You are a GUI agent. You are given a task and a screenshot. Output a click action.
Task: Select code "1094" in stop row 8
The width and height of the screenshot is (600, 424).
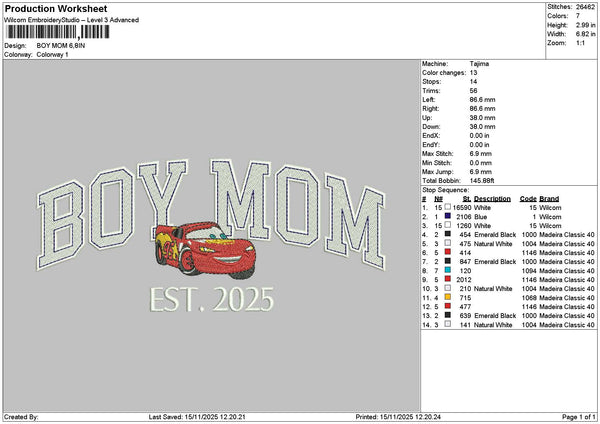529,271
